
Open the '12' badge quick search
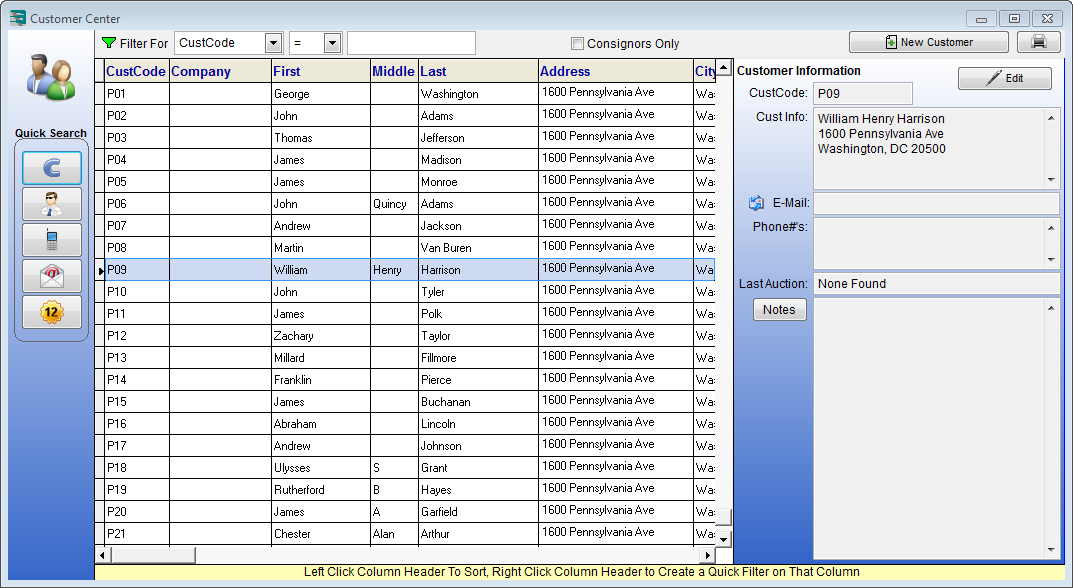(52, 312)
